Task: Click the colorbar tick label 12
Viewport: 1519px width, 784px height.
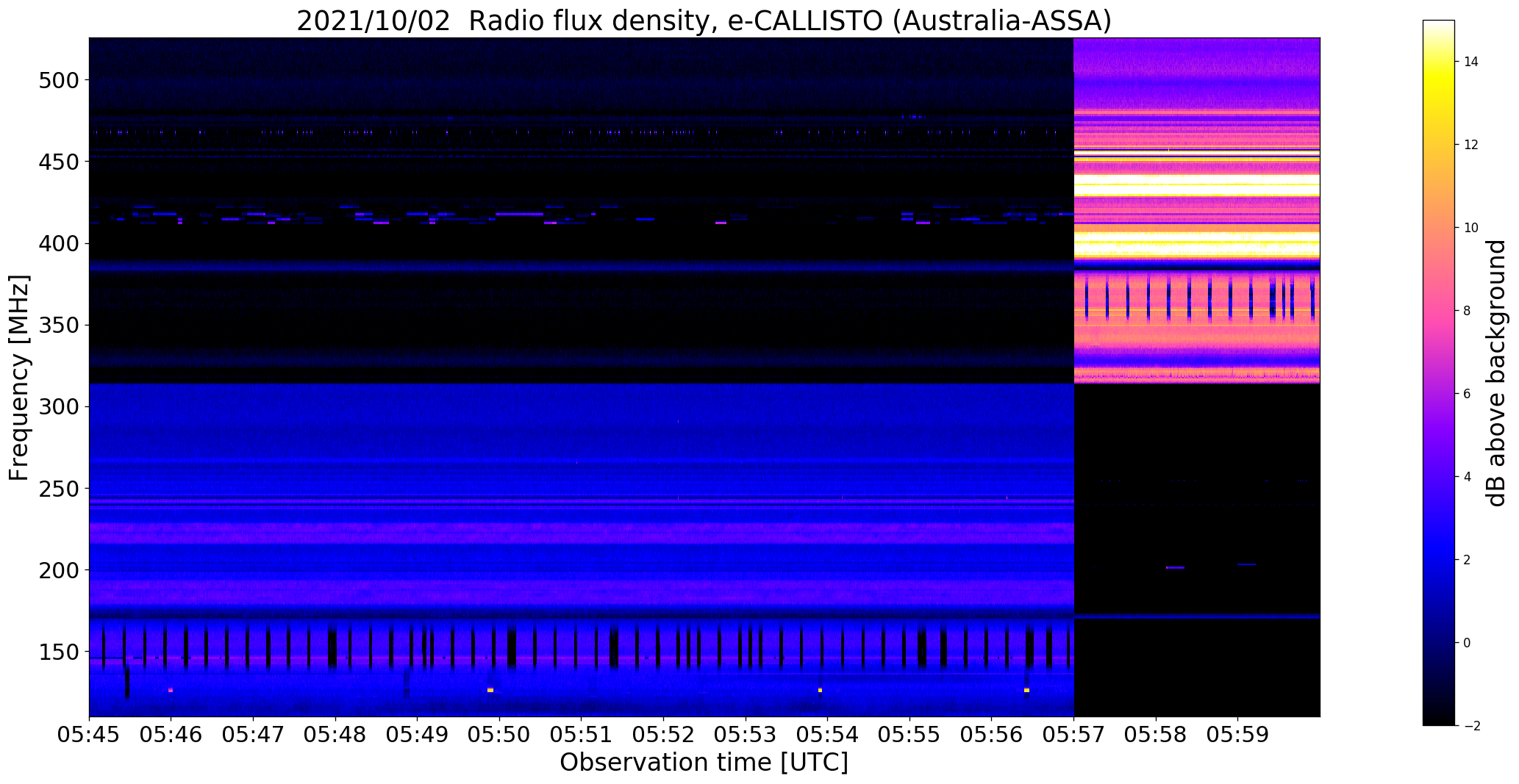Action: point(1470,145)
